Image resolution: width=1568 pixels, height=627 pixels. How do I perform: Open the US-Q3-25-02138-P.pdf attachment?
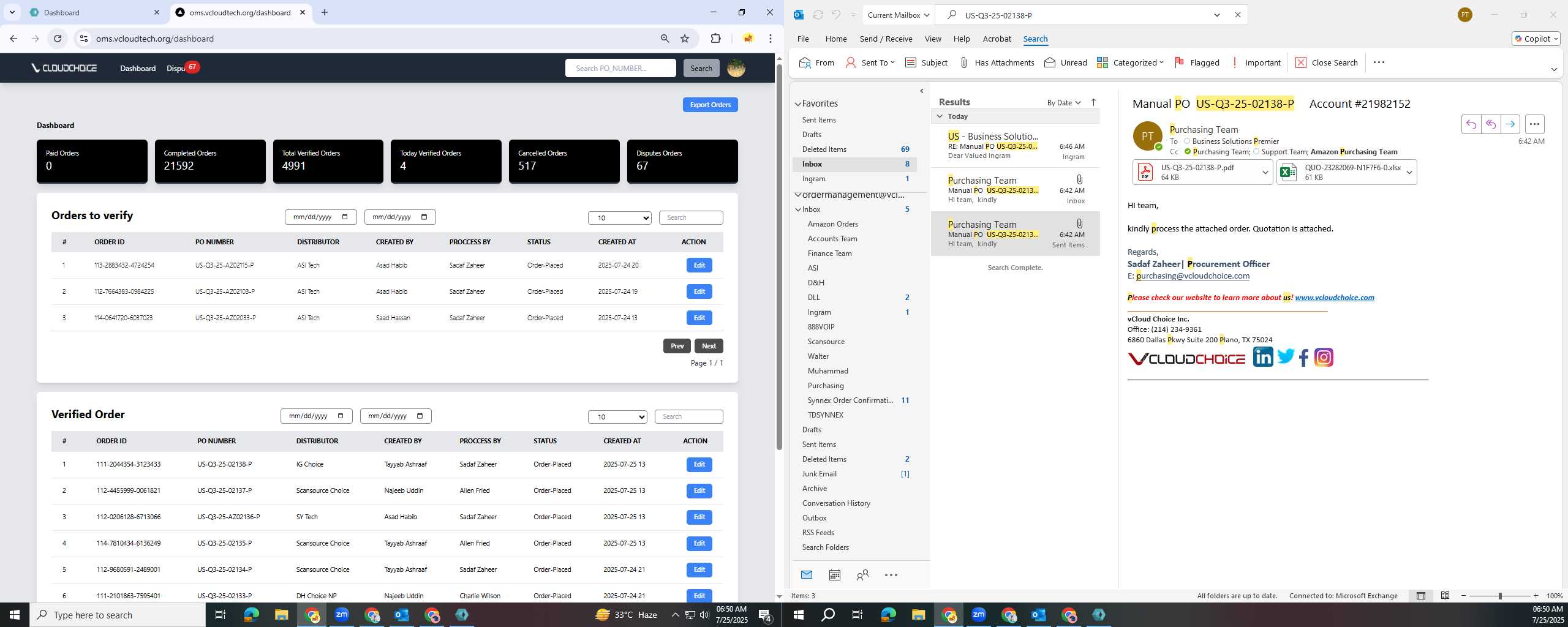point(1196,172)
